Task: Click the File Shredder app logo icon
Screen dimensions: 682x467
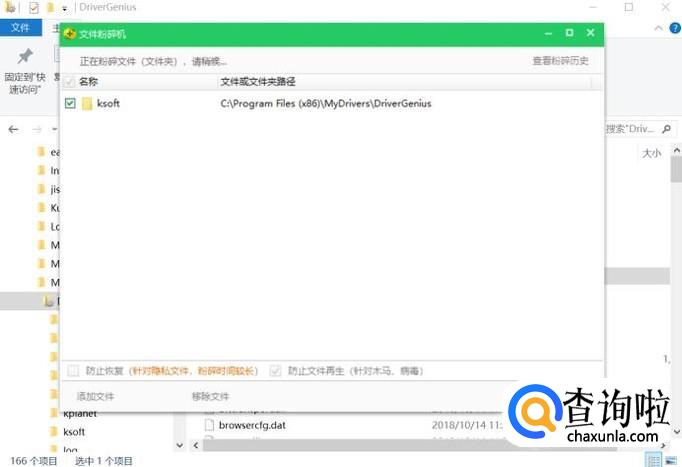Action: click(x=70, y=33)
